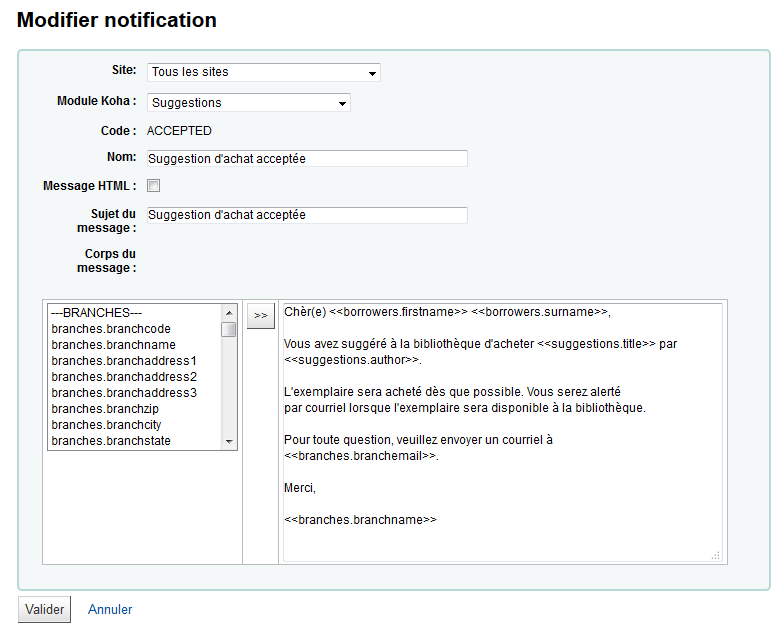This screenshot has width=782, height=634.
Task: Click the ACCEPTED code value
Action: pyautogui.click(x=179, y=131)
